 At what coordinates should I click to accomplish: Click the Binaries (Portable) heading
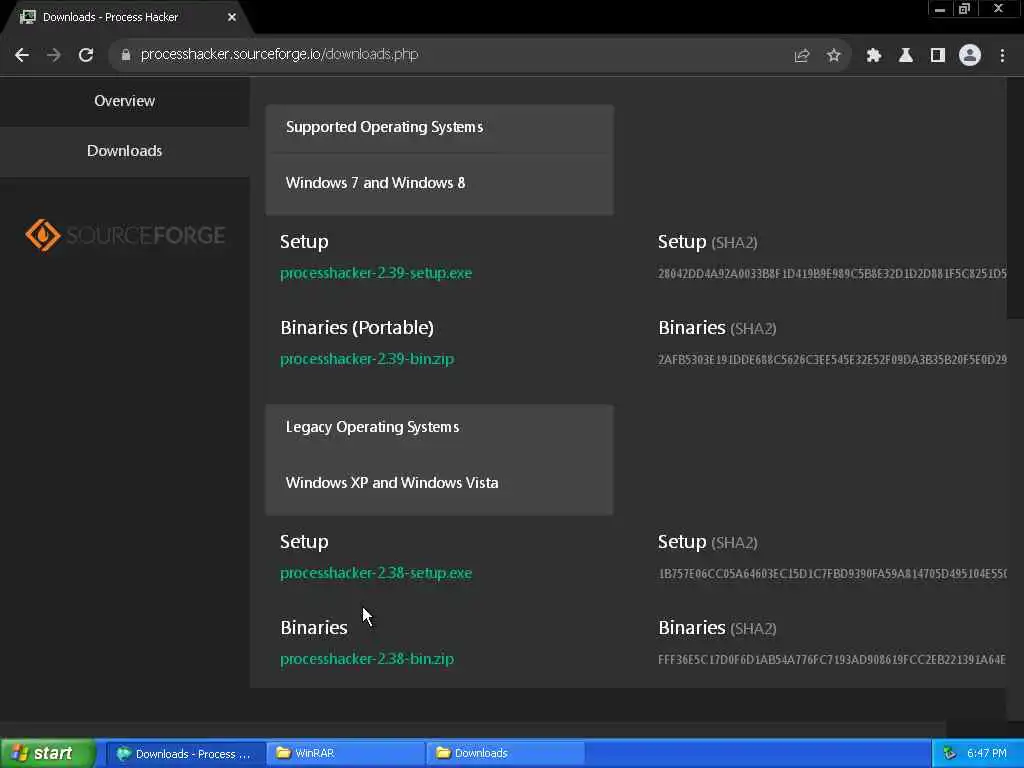(x=357, y=328)
